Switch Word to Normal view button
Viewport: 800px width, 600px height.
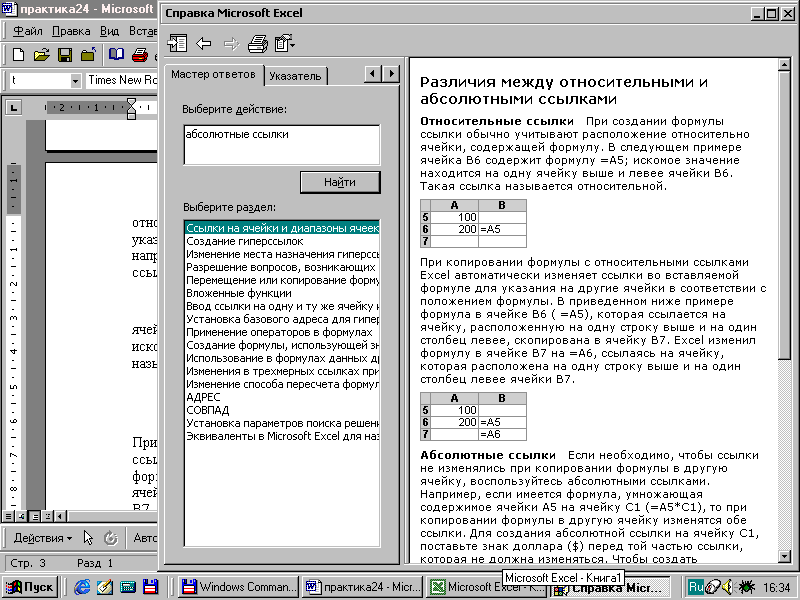(x=9, y=516)
